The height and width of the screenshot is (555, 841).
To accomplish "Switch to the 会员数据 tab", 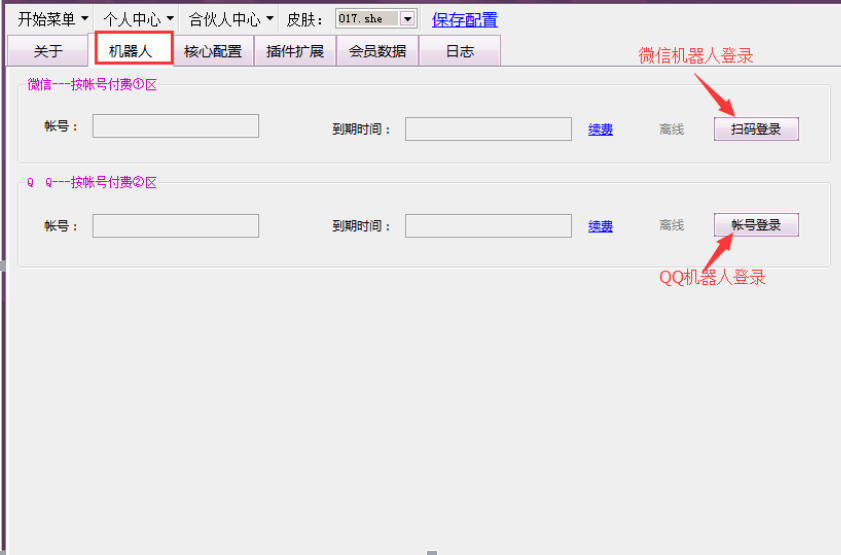I will 377,51.
